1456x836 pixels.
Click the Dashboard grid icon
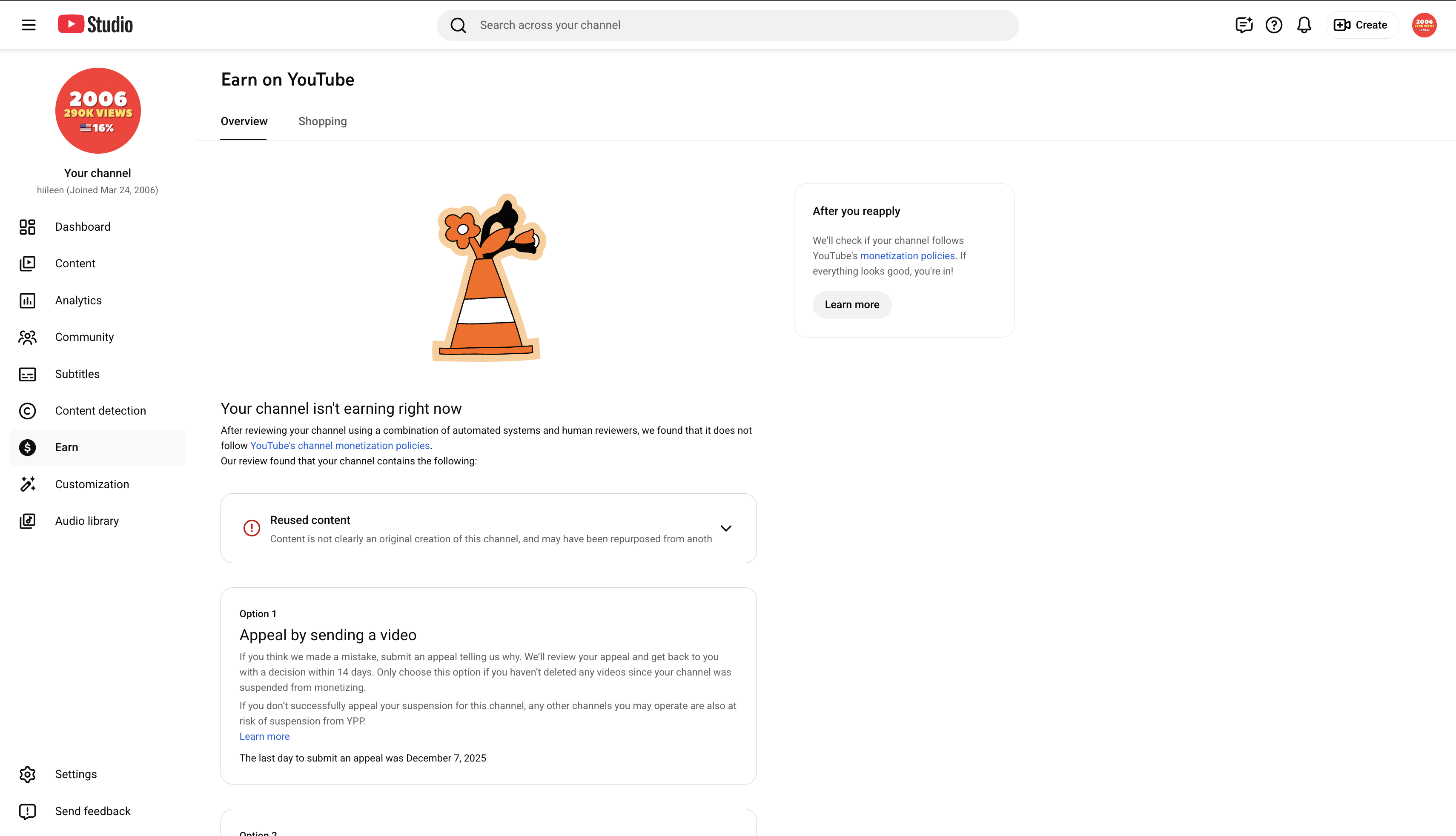pos(28,227)
